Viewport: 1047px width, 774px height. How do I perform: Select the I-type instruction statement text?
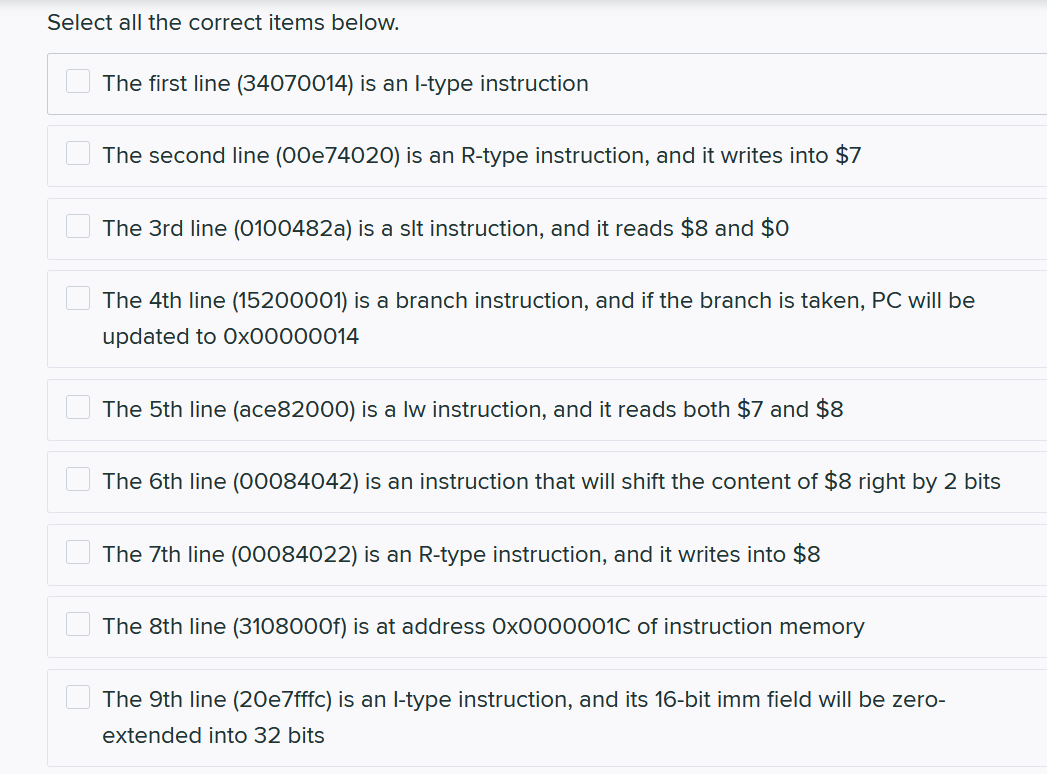[343, 84]
